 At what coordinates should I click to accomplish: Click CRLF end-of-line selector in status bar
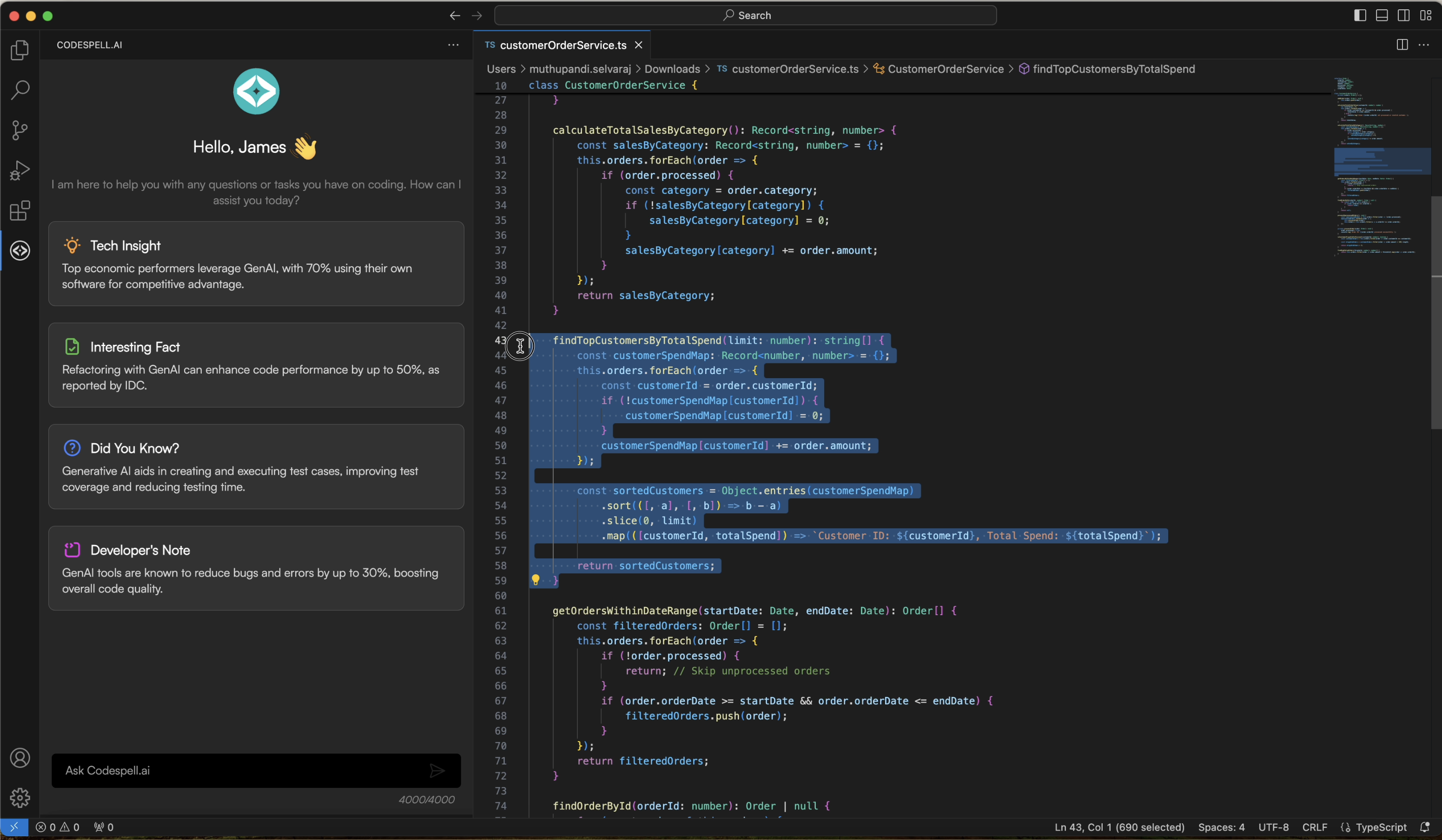[x=1314, y=827]
